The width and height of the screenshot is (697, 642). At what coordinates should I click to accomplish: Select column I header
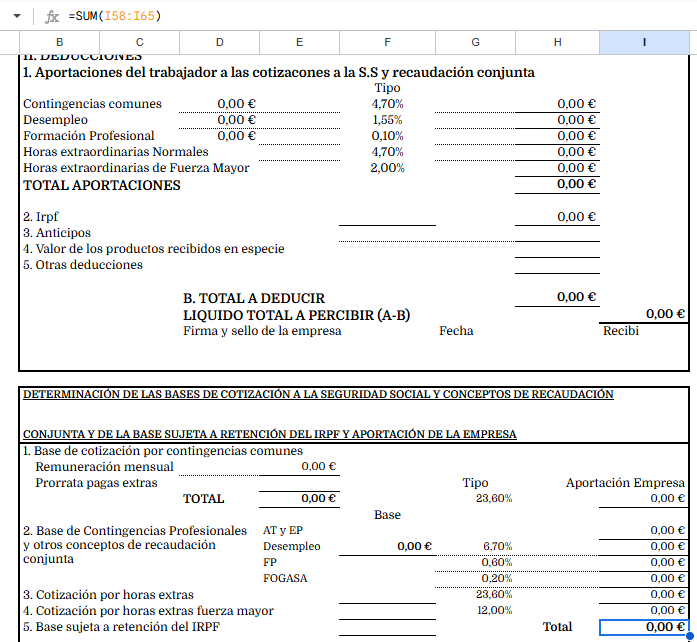click(644, 42)
